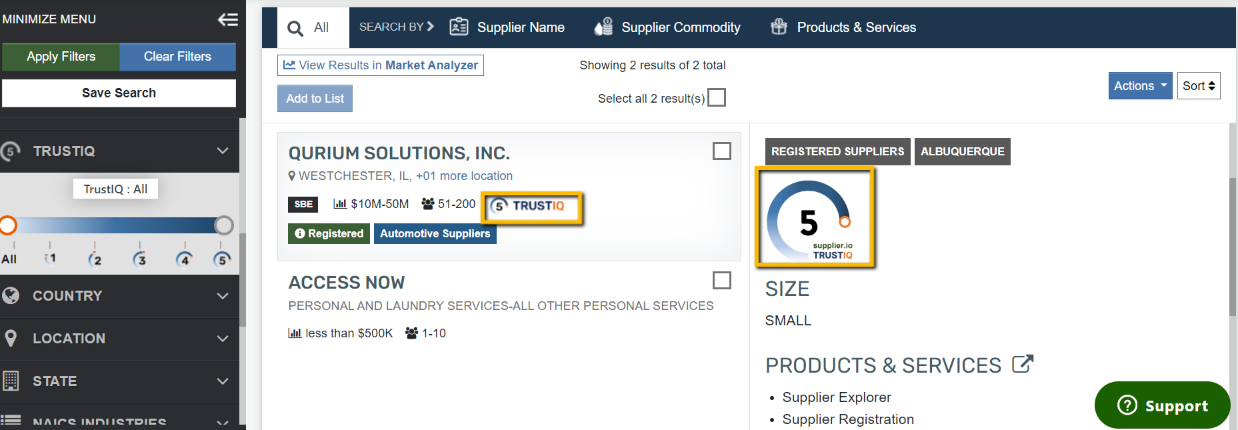Expand the NAICS Industries filter chevron
Viewport: 1238px width, 430px height.
click(223, 423)
